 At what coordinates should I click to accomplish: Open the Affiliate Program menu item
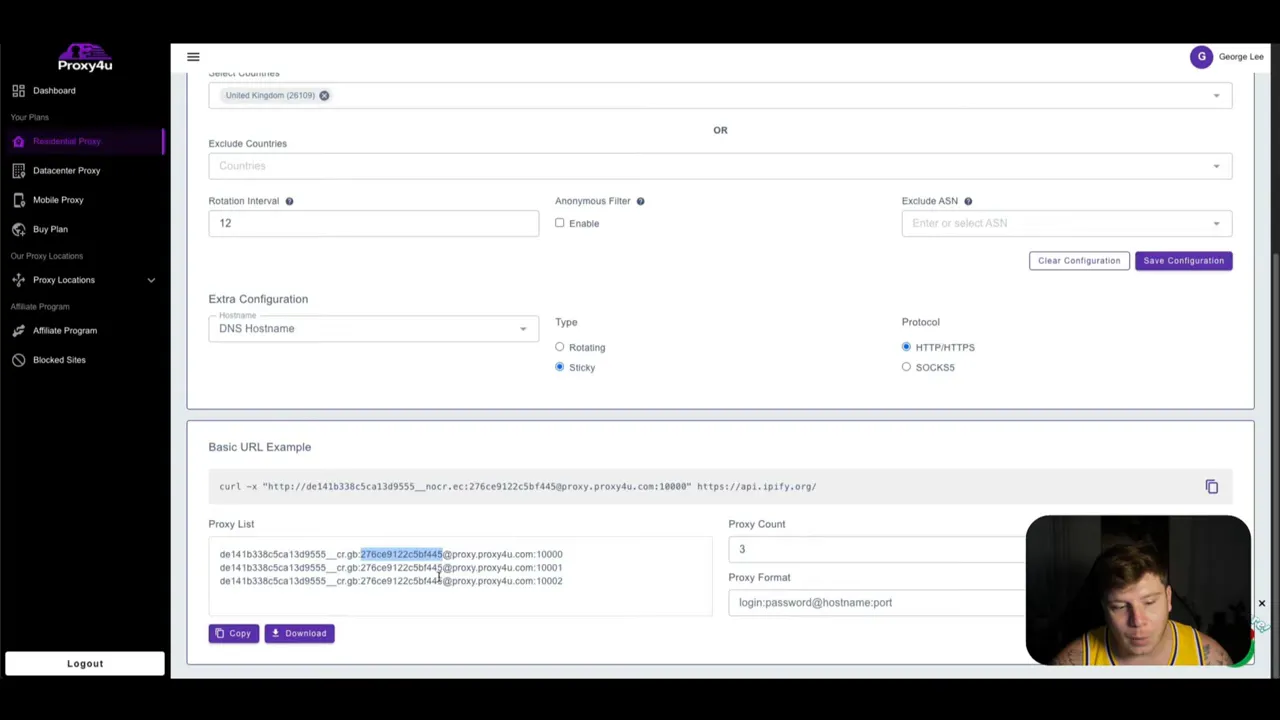(x=64, y=330)
